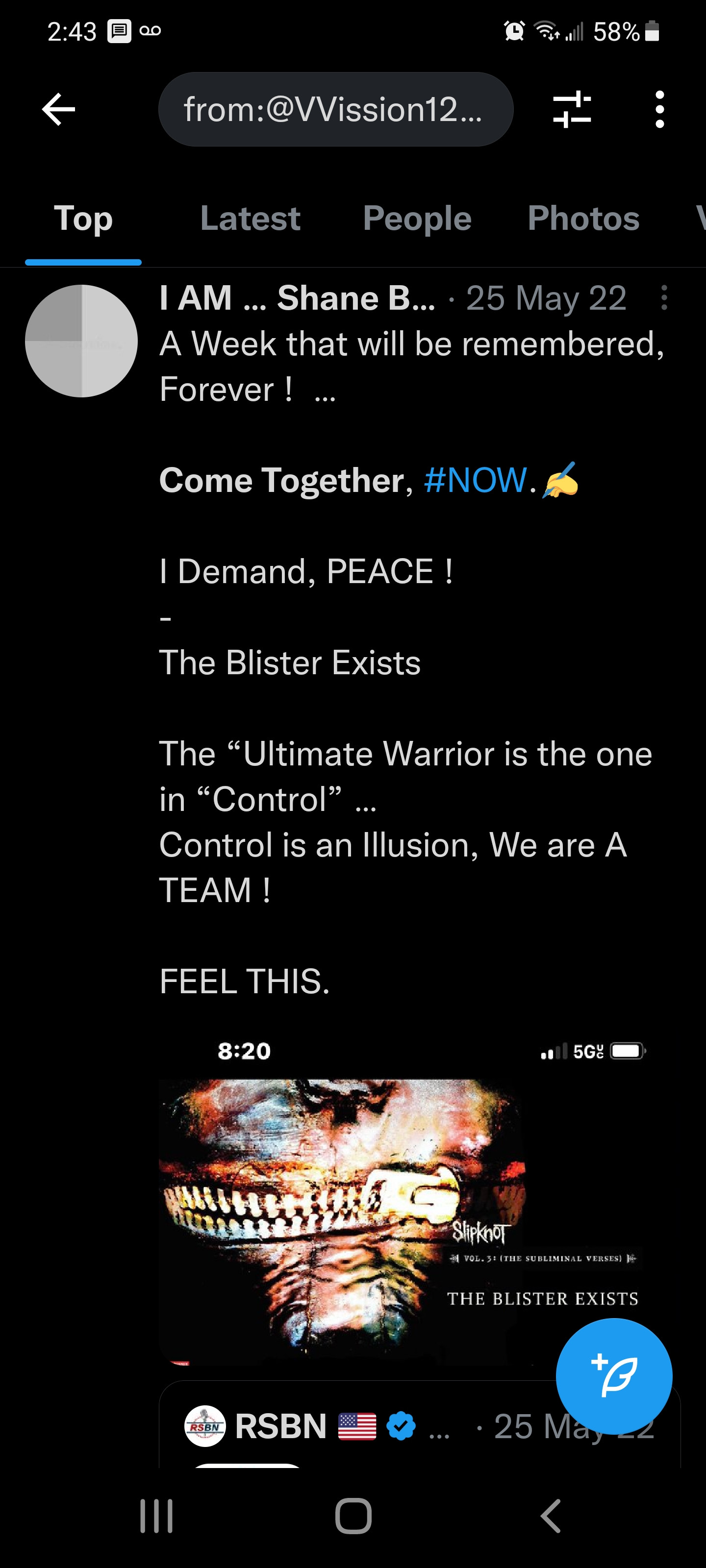Tap the Android home button
Viewport: 706px width, 1568px height.
tap(353, 1516)
